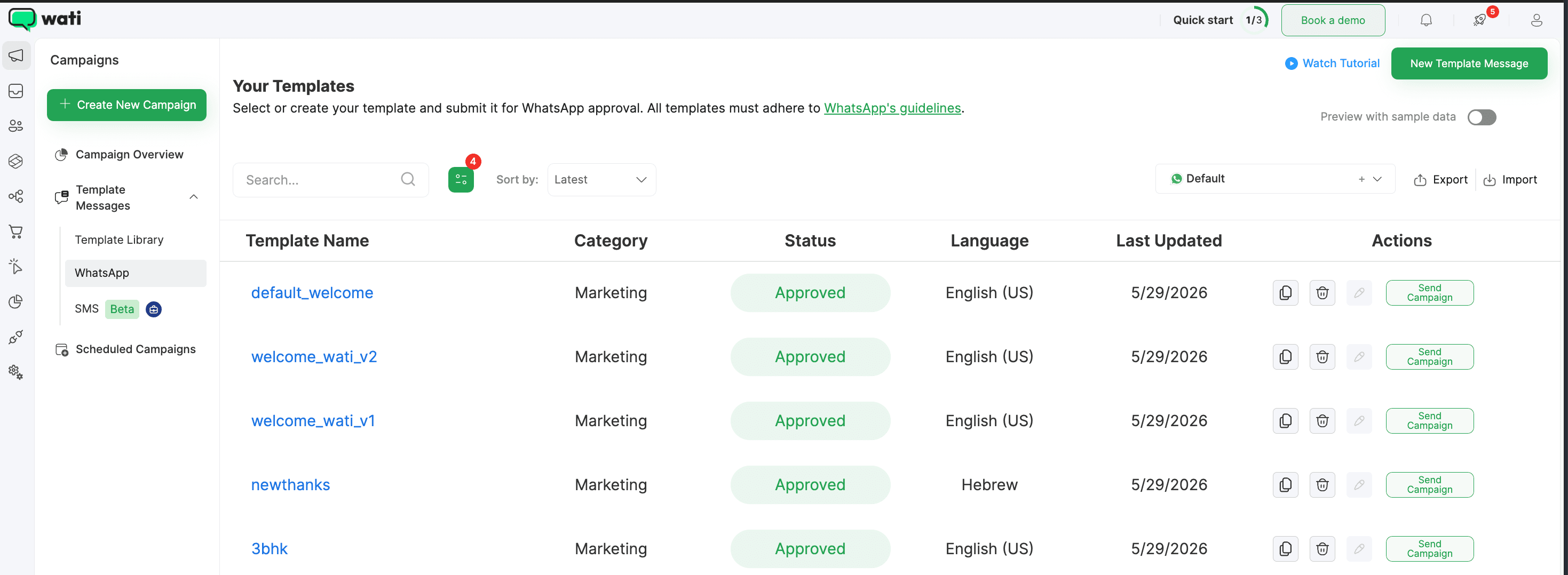Click New Template Message button
Image resolution: width=1568 pixels, height=575 pixels.
tap(1469, 63)
